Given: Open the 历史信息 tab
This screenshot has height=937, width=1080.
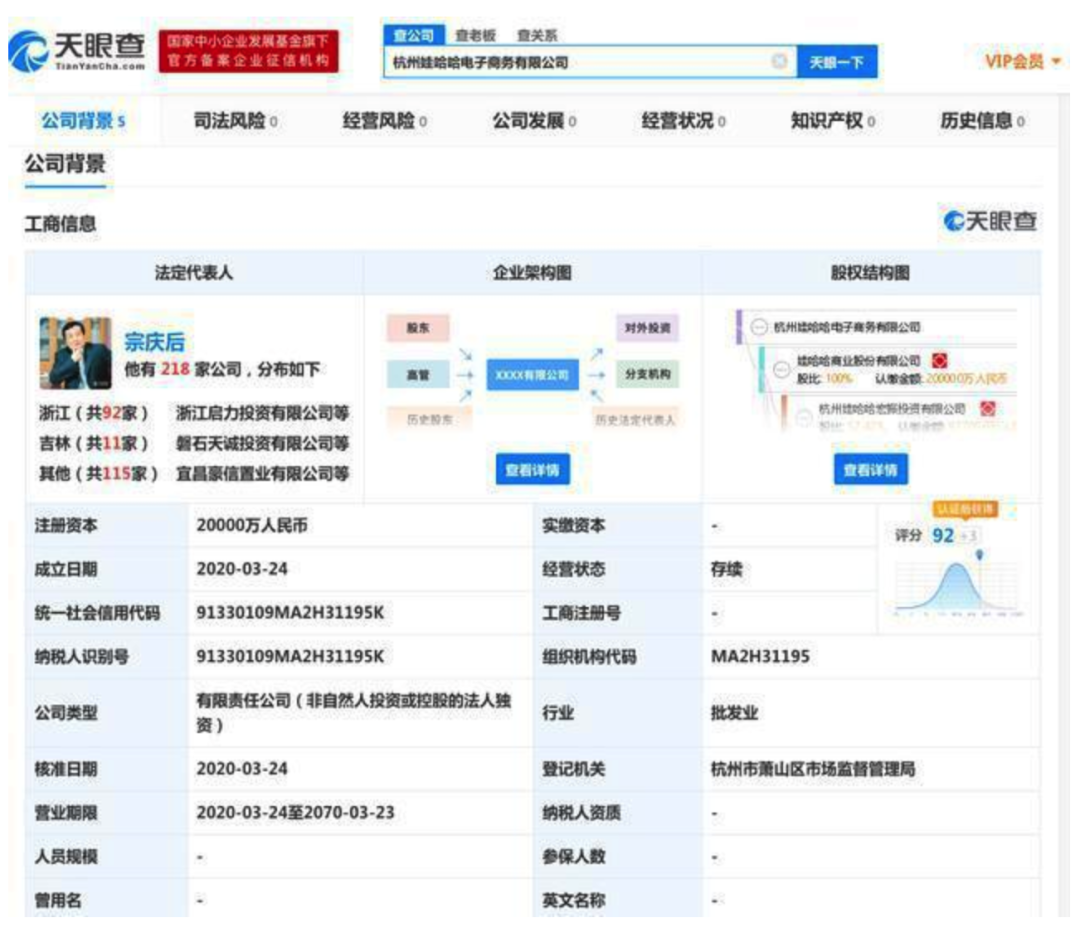Looking at the screenshot, I should click(x=982, y=121).
